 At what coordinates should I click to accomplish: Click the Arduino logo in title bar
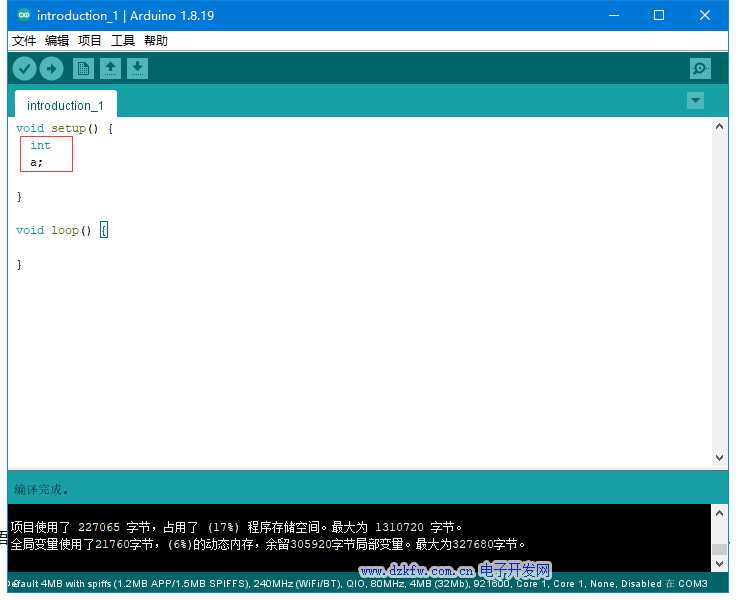coord(20,16)
